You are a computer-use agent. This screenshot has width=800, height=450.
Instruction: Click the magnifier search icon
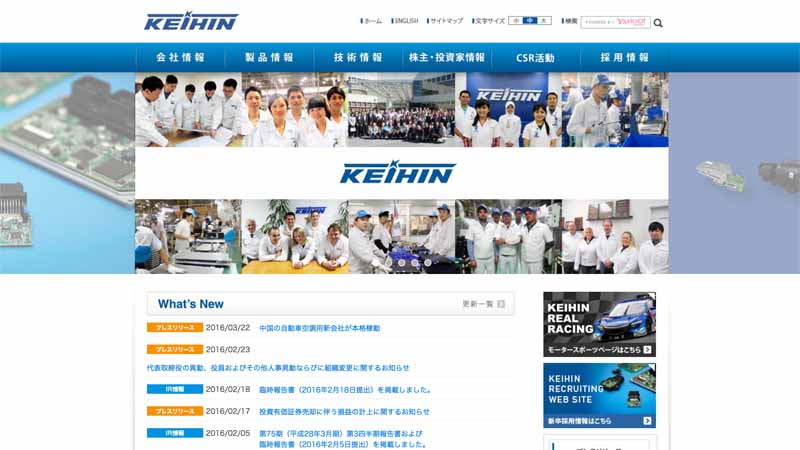[x=658, y=23]
